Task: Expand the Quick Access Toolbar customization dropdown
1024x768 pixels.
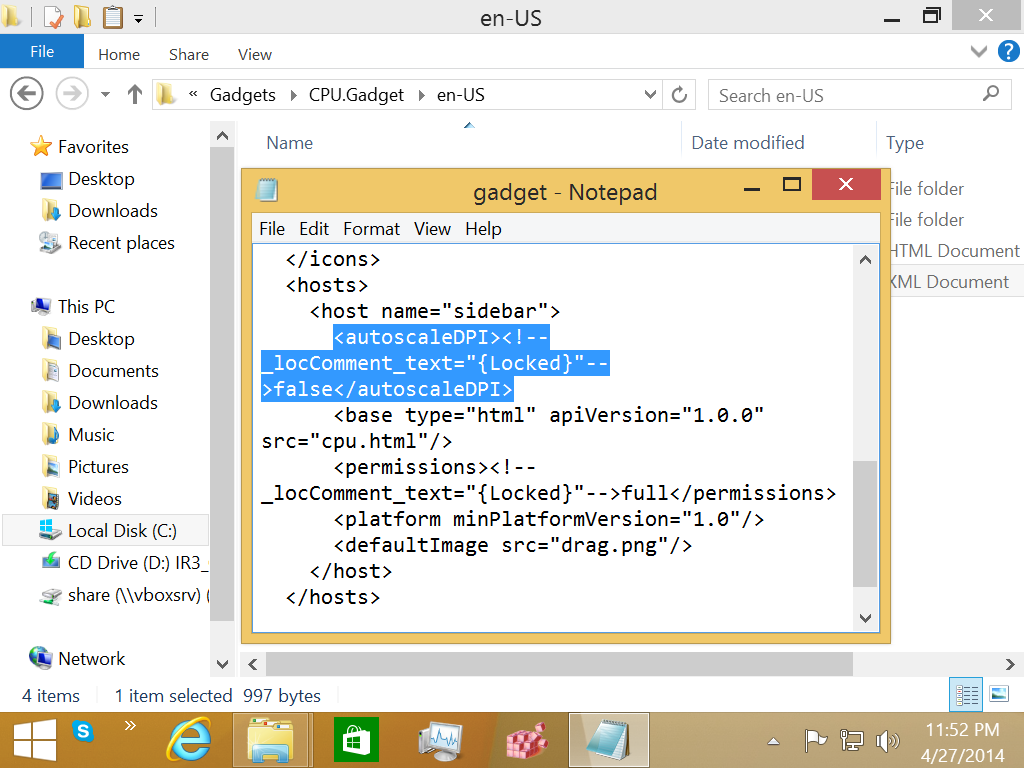Action: [x=136, y=17]
